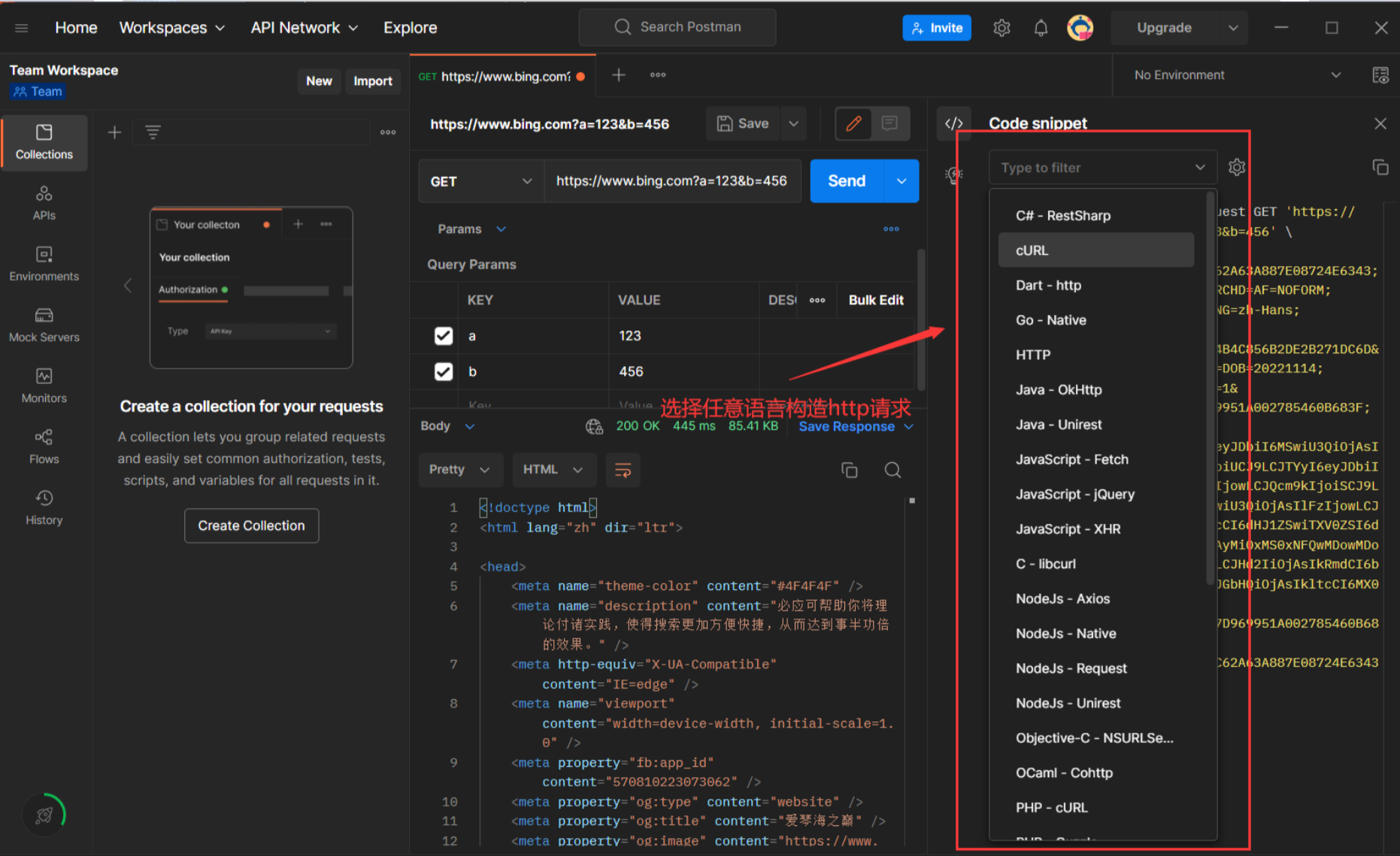The width and height of the screenshot is (1400, 856).
Task: Open the hamburger menu icon
Action: pyautogui.click(x=21, y=28)
